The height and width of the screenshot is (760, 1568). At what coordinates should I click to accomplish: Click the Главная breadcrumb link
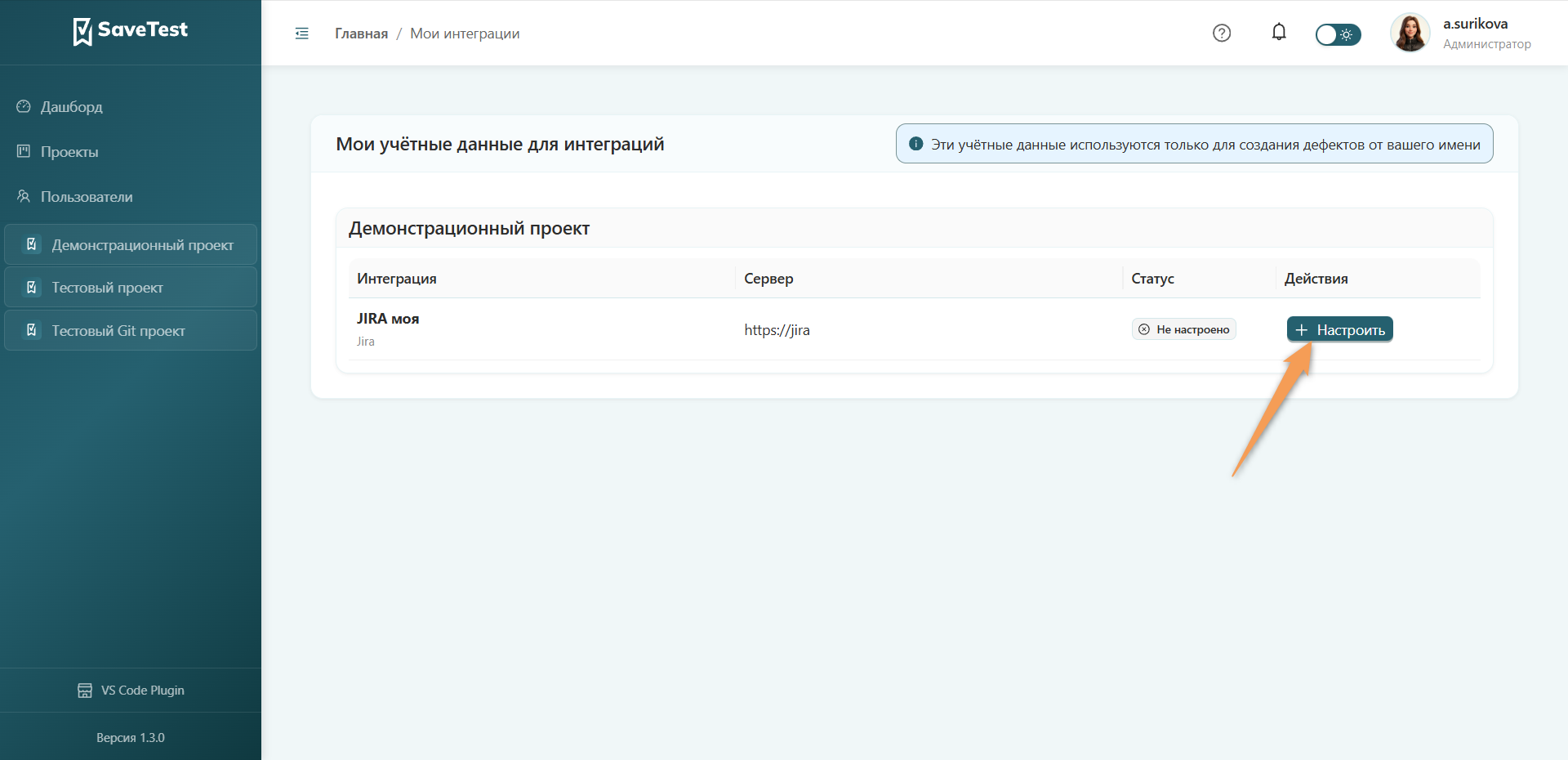pyautogui.click(x=361, y=34)
